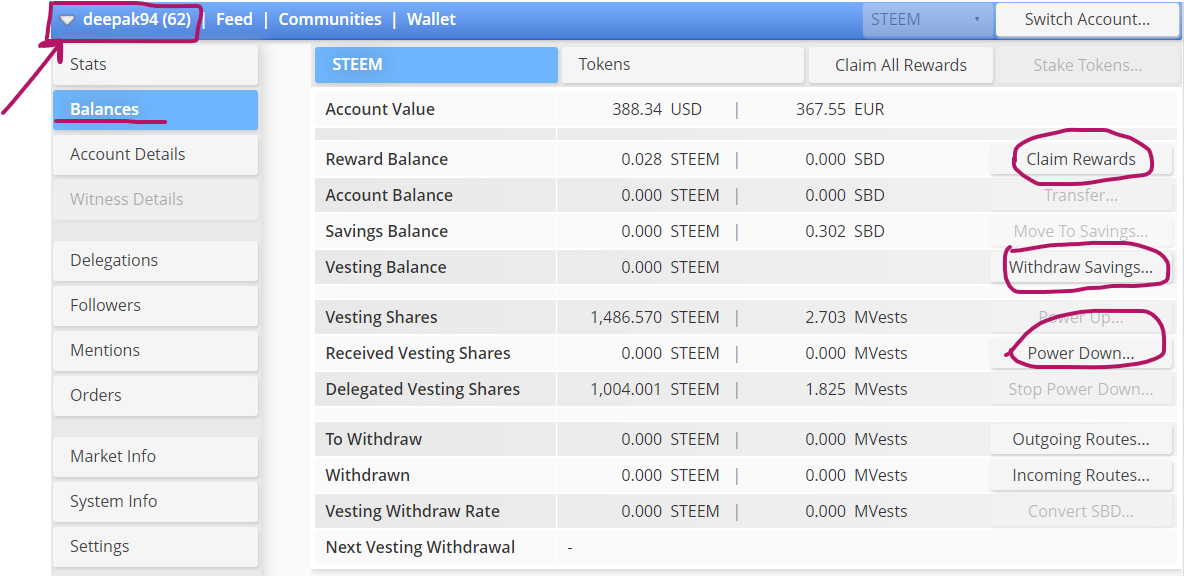This screenshot has width=1184, height=576.
Task: Open Outgoing Routes dialog
Action: [x=1080, y=440]
